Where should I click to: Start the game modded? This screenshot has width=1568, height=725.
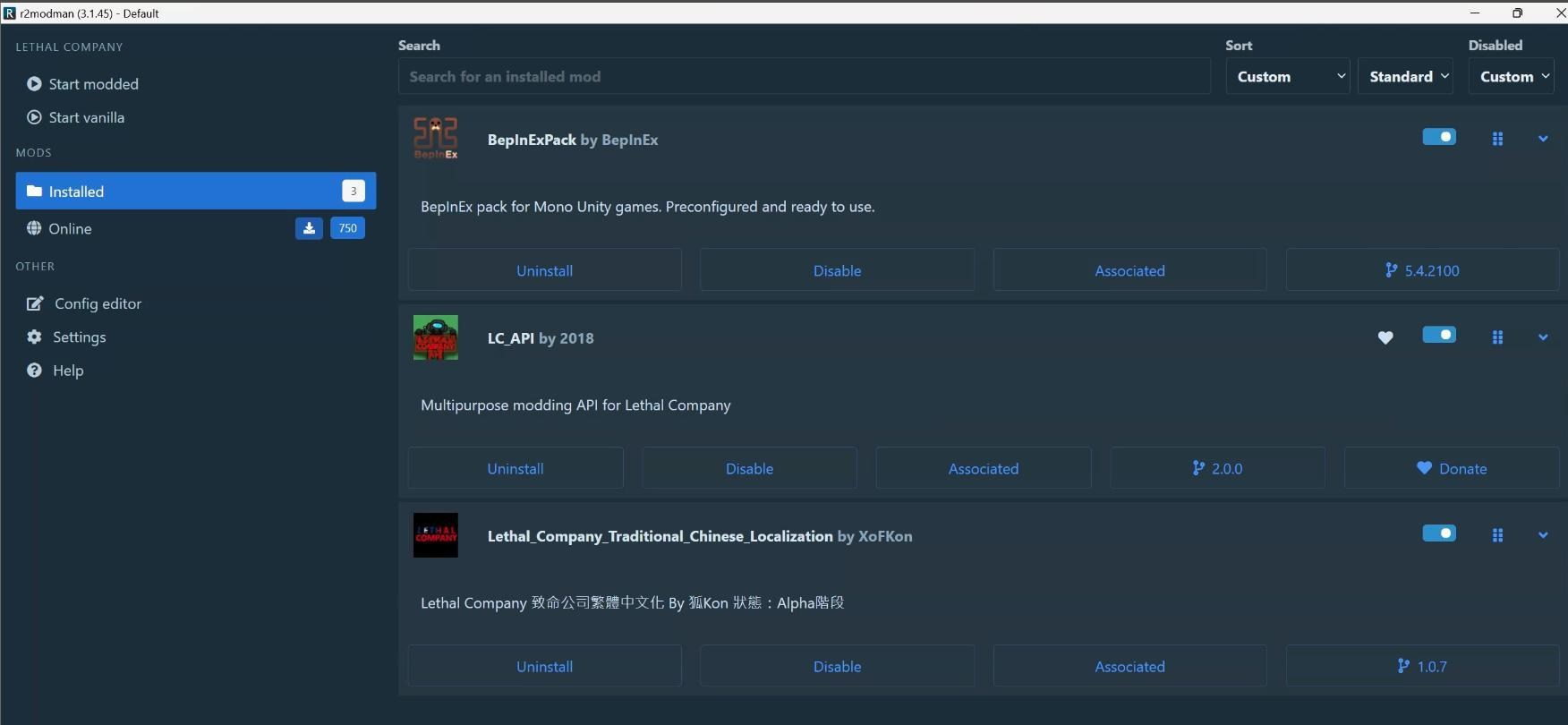coord(93,84)
